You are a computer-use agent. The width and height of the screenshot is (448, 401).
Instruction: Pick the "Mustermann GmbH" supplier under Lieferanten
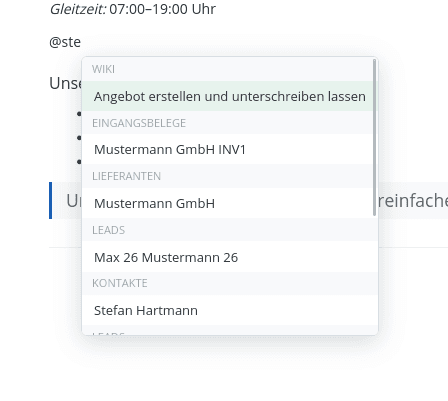point(230,203)
